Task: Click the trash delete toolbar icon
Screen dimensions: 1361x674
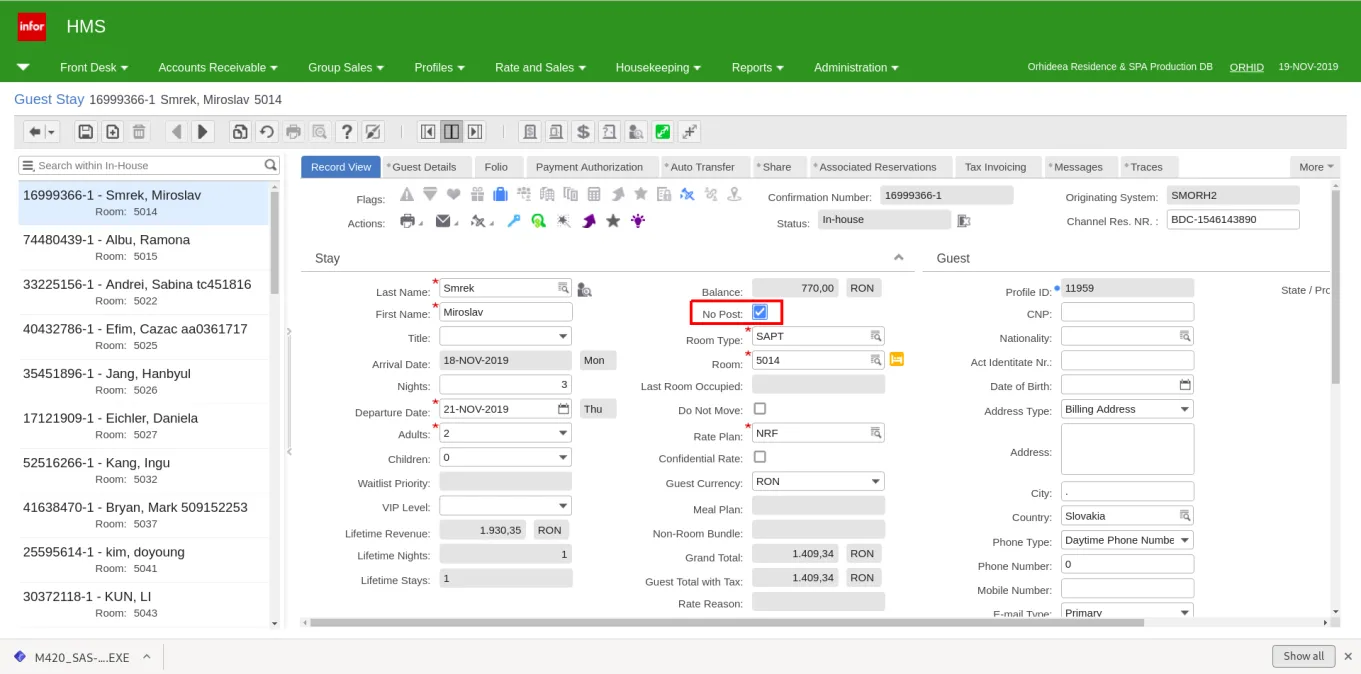Action: click(x=139, y=132)
